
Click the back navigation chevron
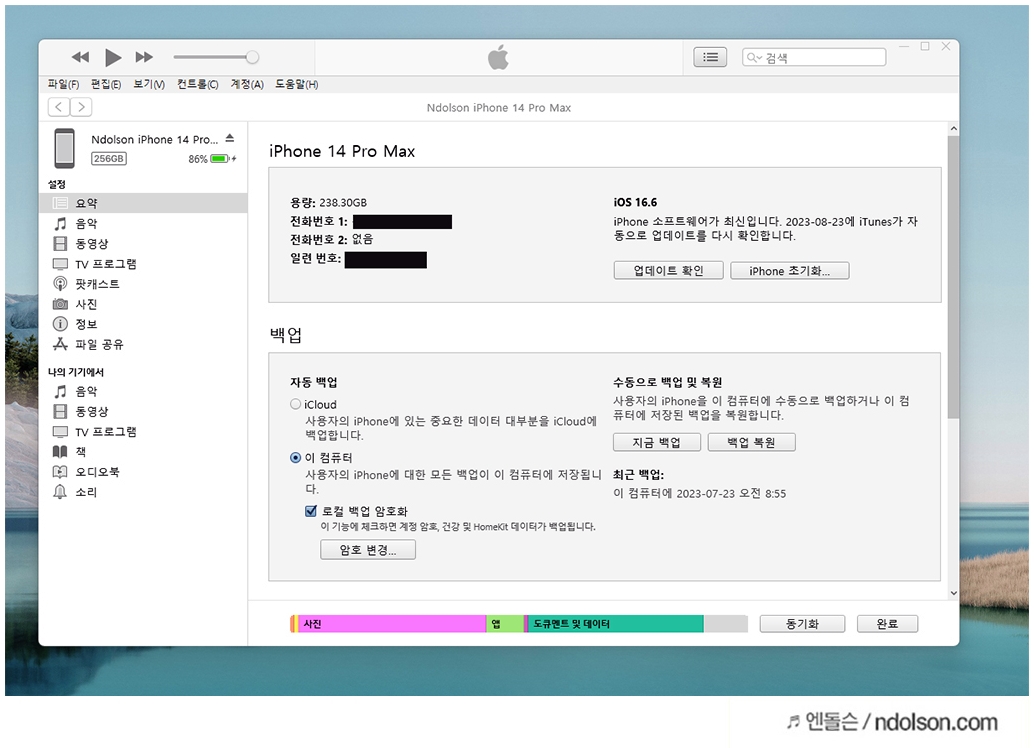pos(59,107)
